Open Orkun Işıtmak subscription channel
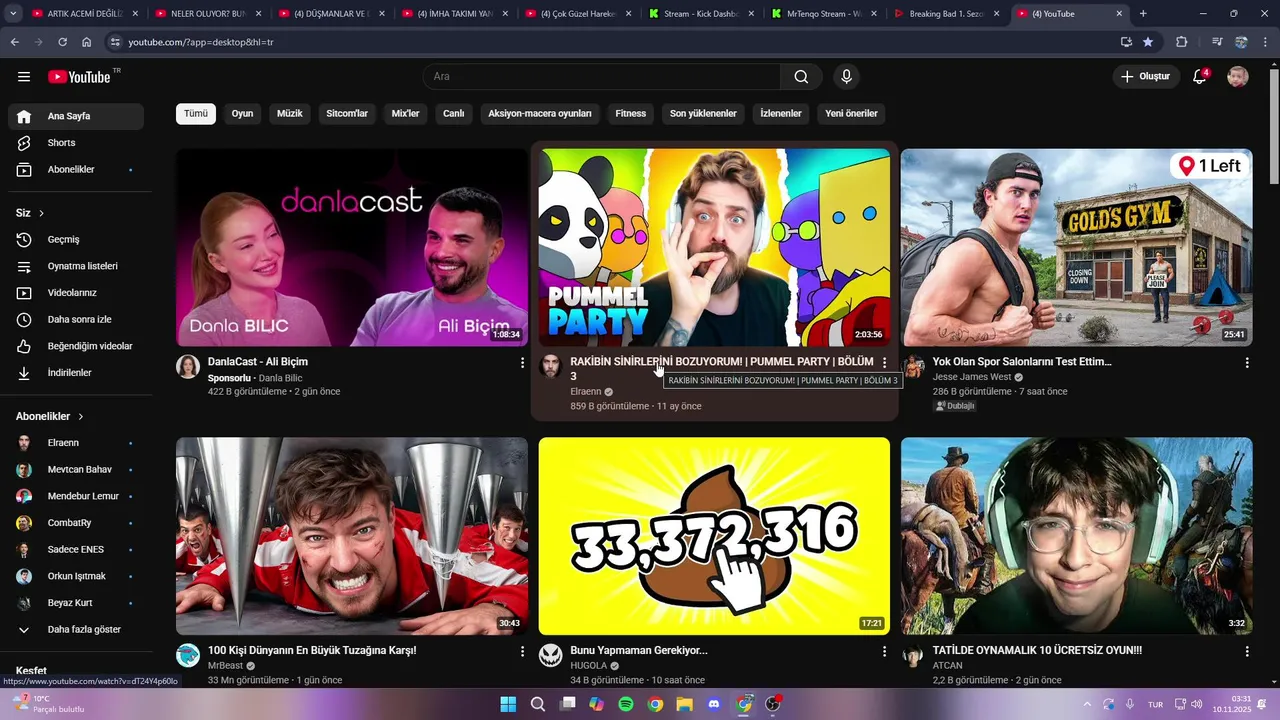 tap(76, 576)
